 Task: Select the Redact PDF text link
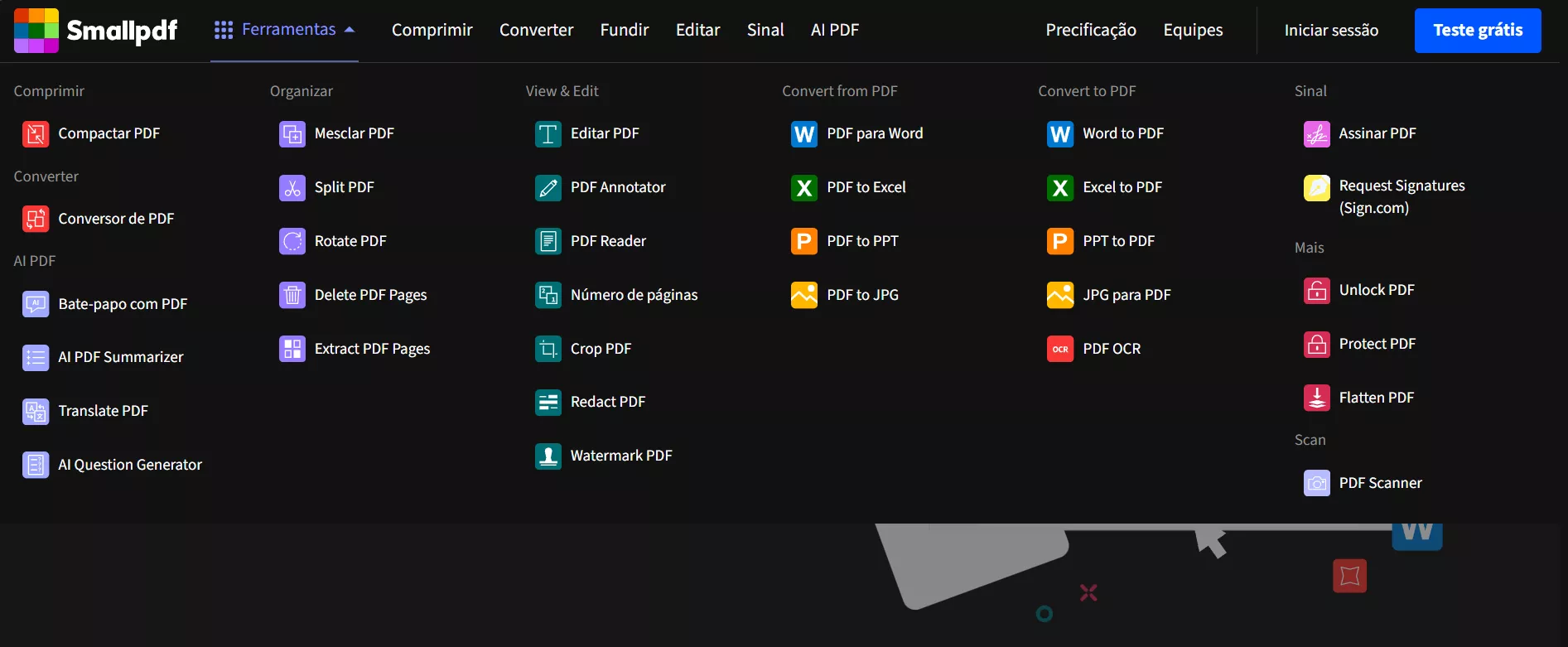(x=608, y=402)
